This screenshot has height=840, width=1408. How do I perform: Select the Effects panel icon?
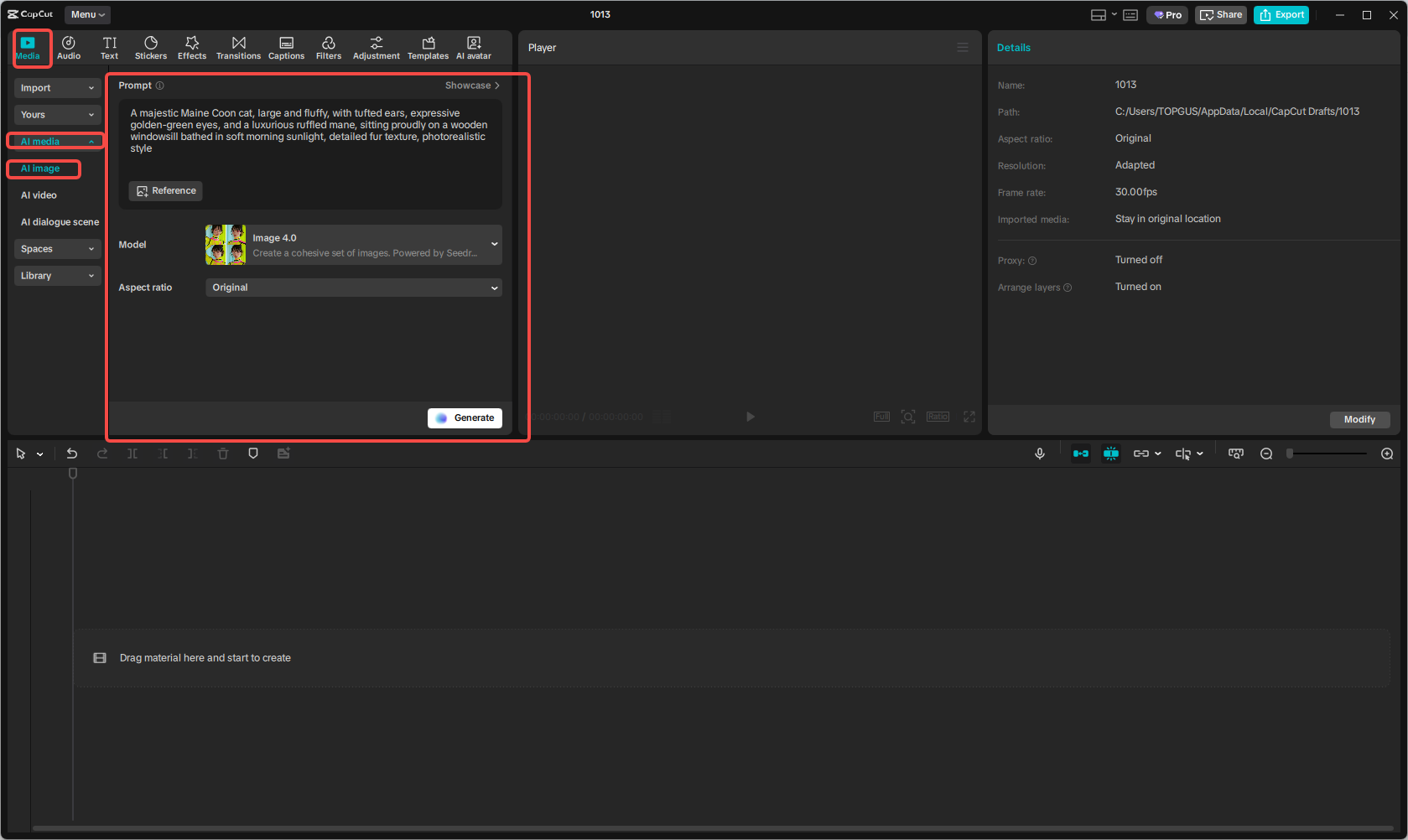tap(192, 47)
